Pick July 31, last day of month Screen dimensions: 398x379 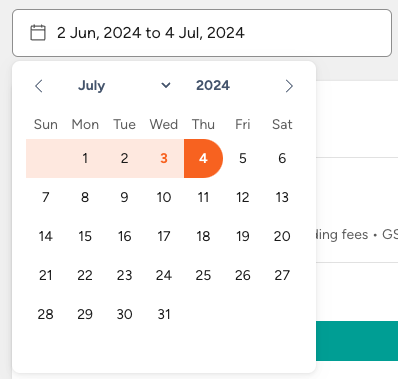pyautogui.click(x=164, y=314)
